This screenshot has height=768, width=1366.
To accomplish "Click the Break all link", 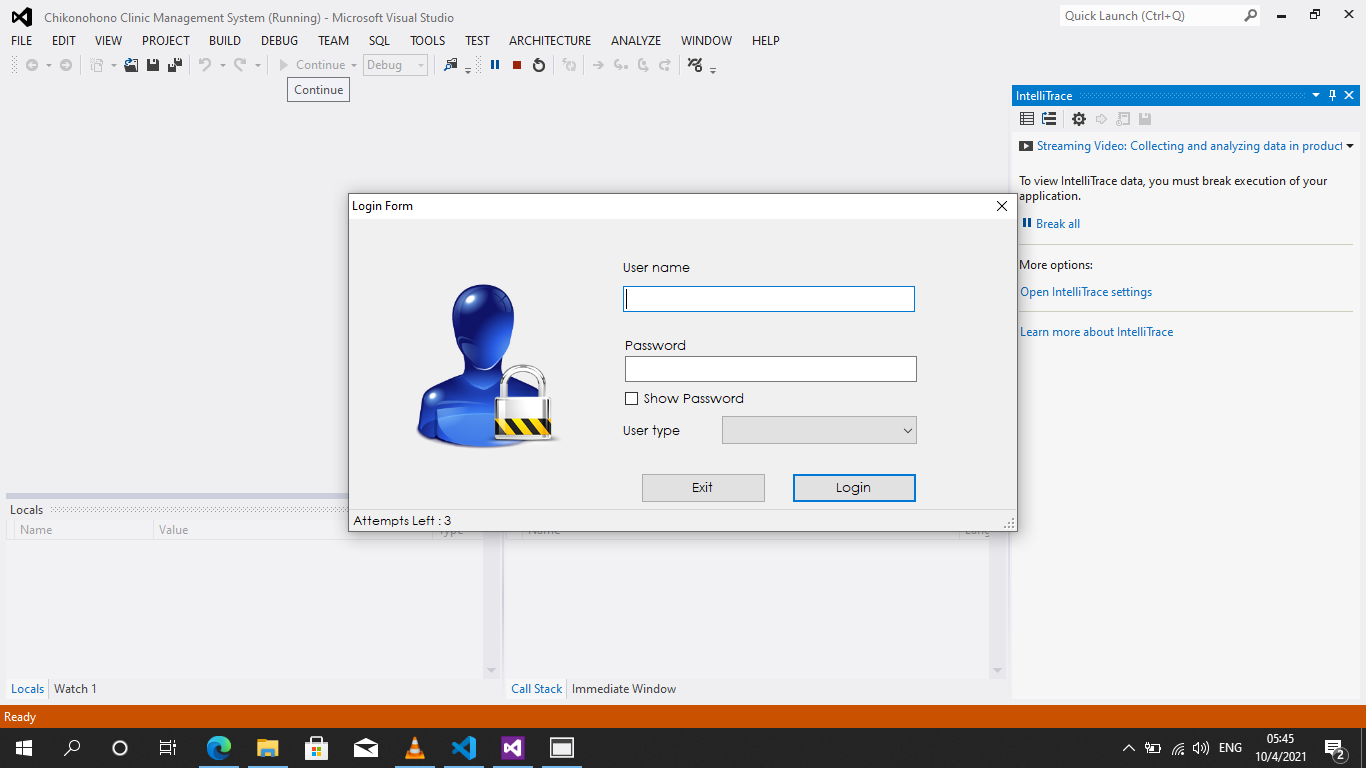I will tap(1058, 224).
